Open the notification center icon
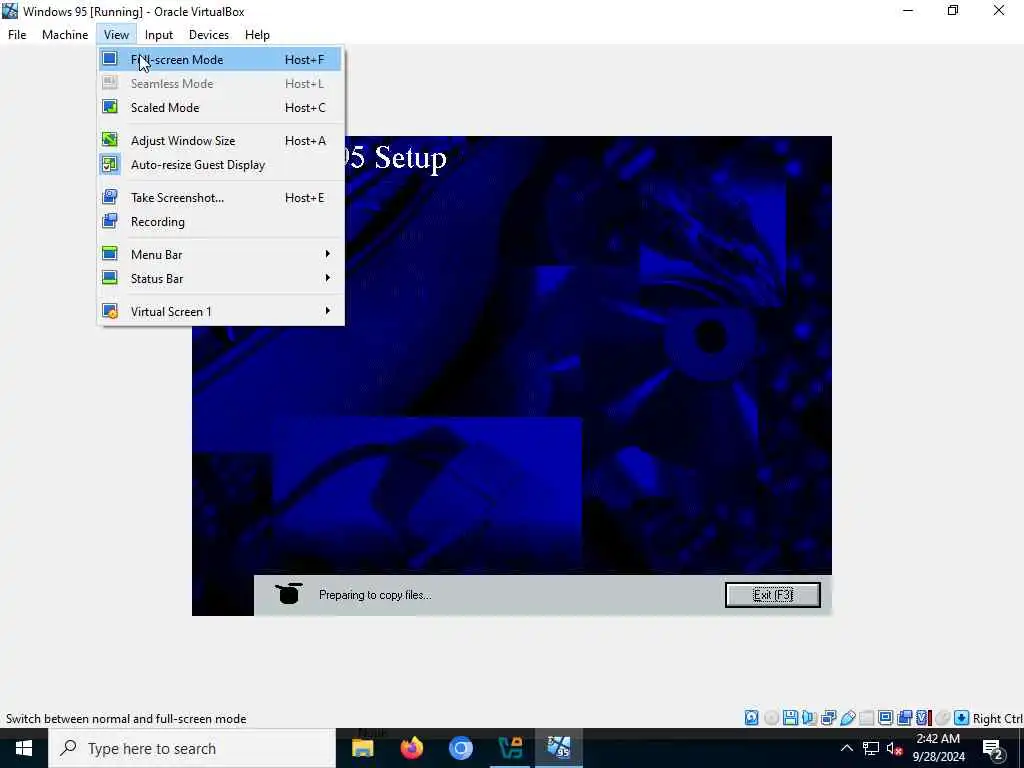 [993, 748]
